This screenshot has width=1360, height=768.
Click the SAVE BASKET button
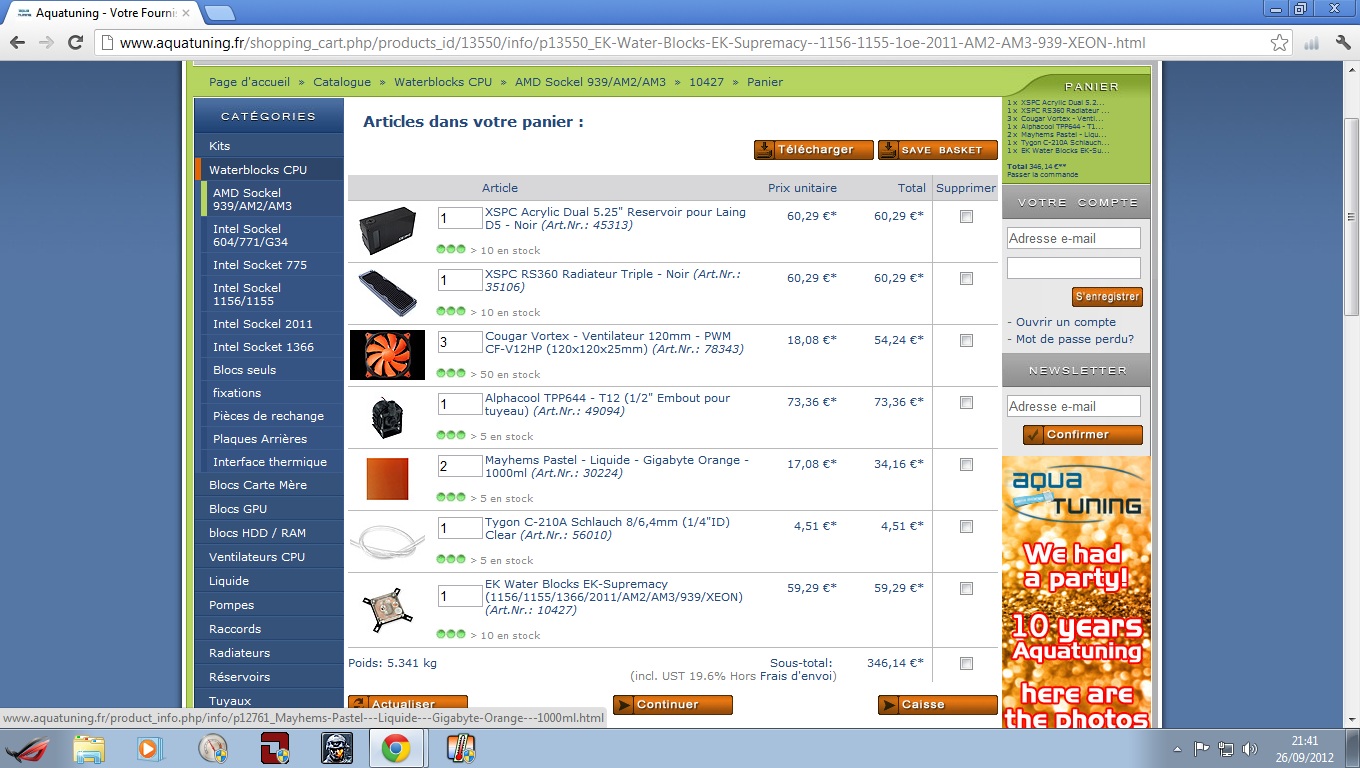click(937, 150)
